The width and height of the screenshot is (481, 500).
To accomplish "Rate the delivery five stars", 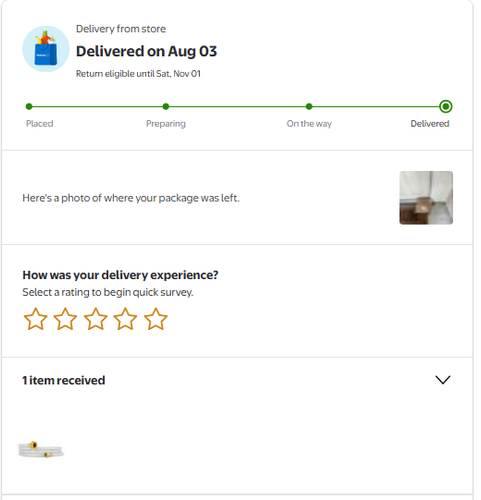I will coord(156,319).
